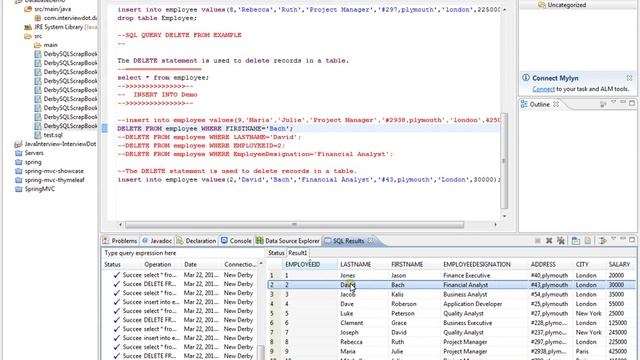640x360 pixels.
Task: Open the Outline view menu arrow
Action: [x=613, y=103]
